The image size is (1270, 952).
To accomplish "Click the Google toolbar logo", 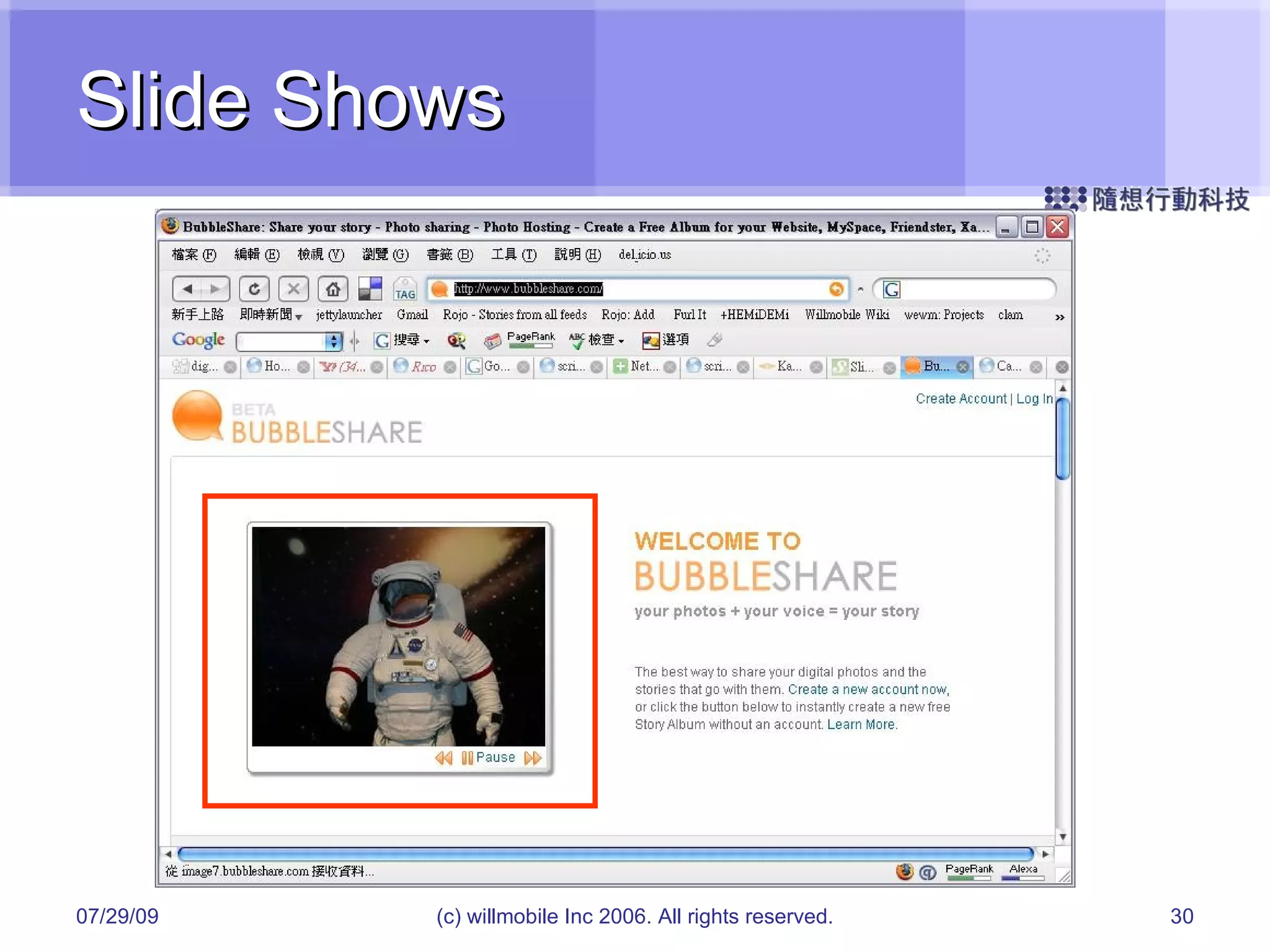I will click(x=198, y=340).
